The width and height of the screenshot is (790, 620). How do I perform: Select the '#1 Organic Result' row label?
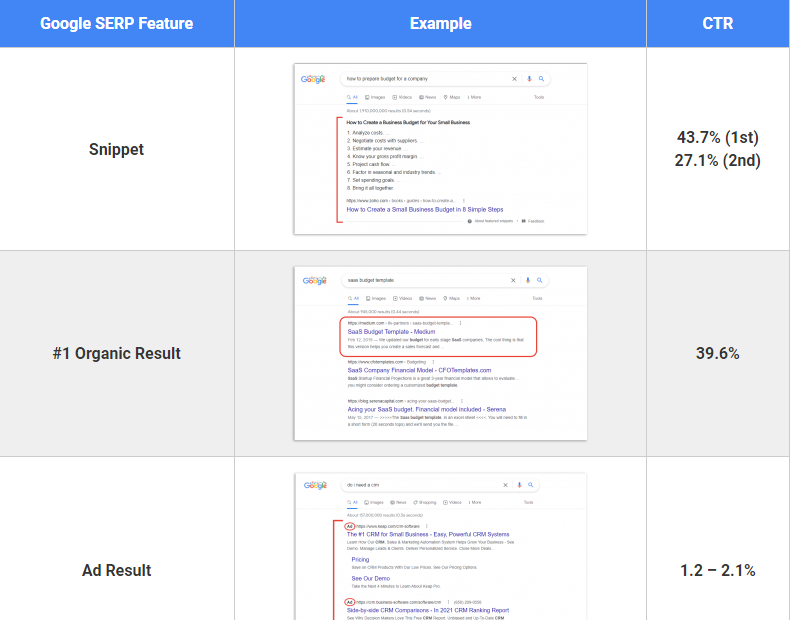pos(116,354)
